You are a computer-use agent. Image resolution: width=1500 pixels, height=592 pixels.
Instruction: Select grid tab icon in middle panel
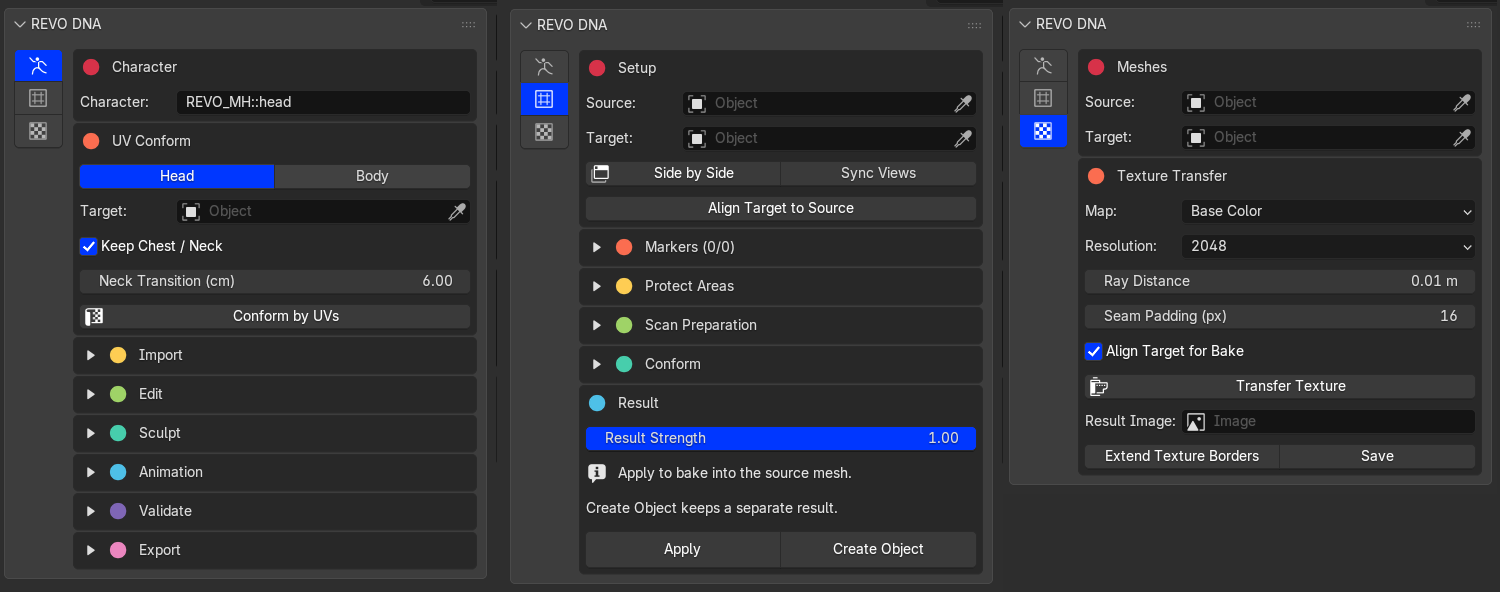click(x=544, y=99)
